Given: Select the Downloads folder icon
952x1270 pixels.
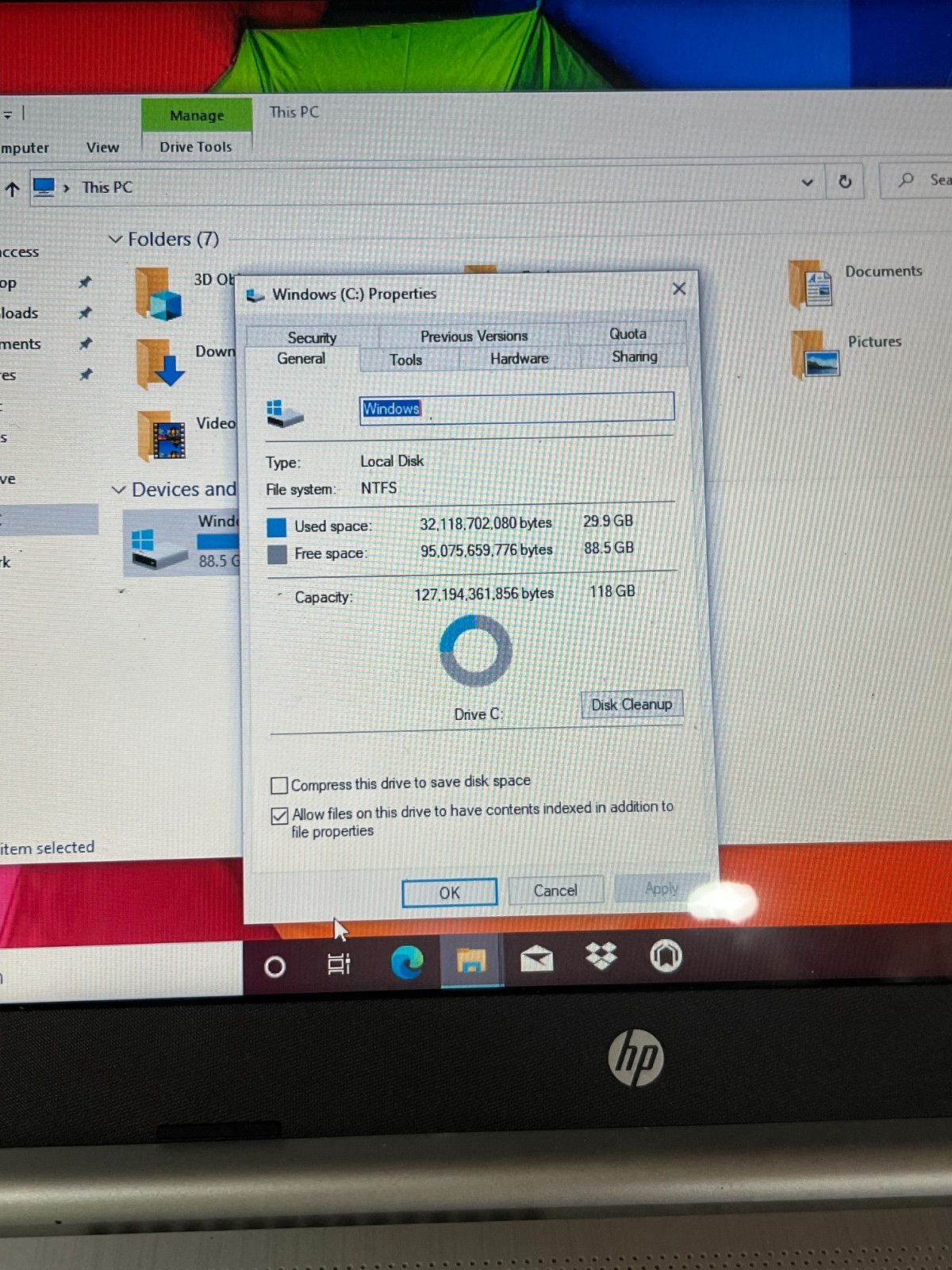Looking at the screenshot, I should (x=159, y=364).
